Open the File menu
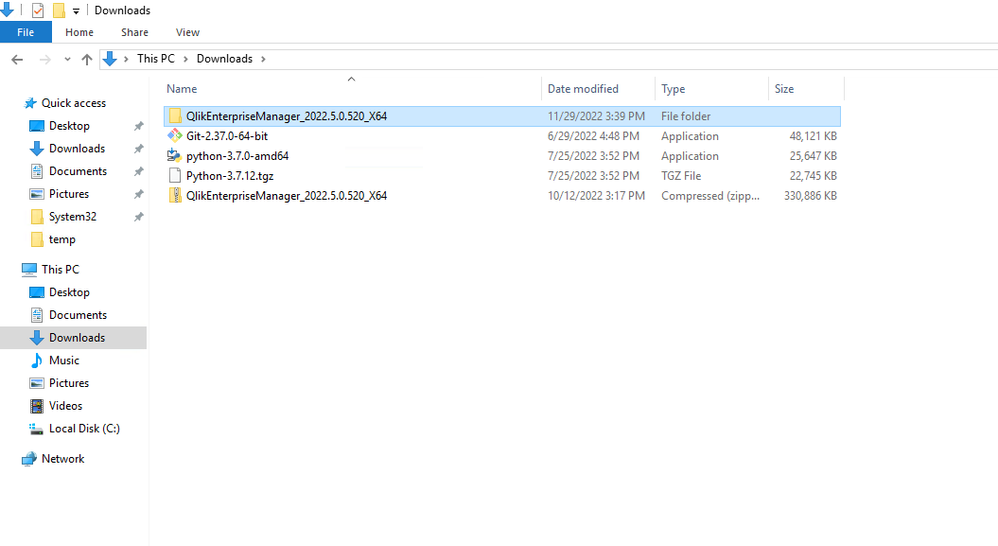Viewport: 998px width, 546px height. coord(25,32)
